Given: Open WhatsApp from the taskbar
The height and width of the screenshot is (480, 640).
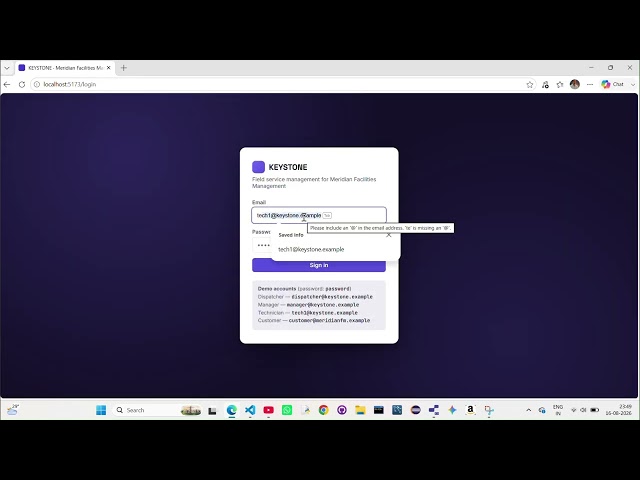Looking at the screenshot, I should pos(287,410).
